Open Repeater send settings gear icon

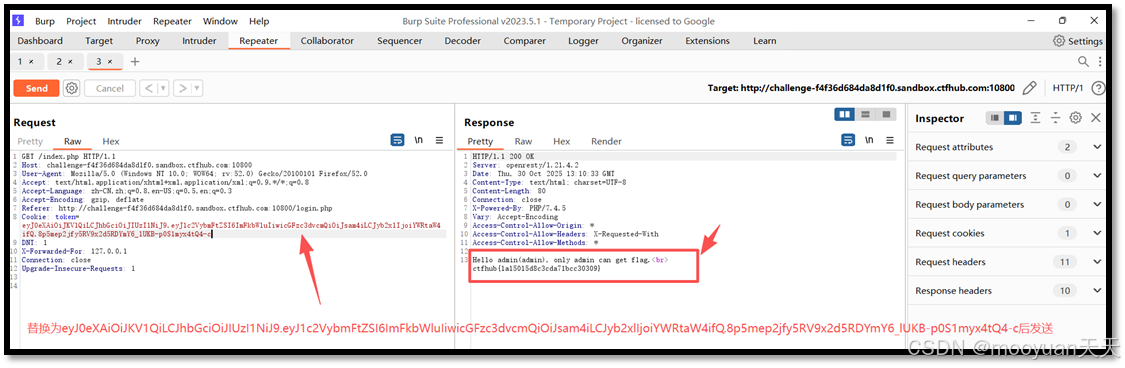(x=71, y=88)
